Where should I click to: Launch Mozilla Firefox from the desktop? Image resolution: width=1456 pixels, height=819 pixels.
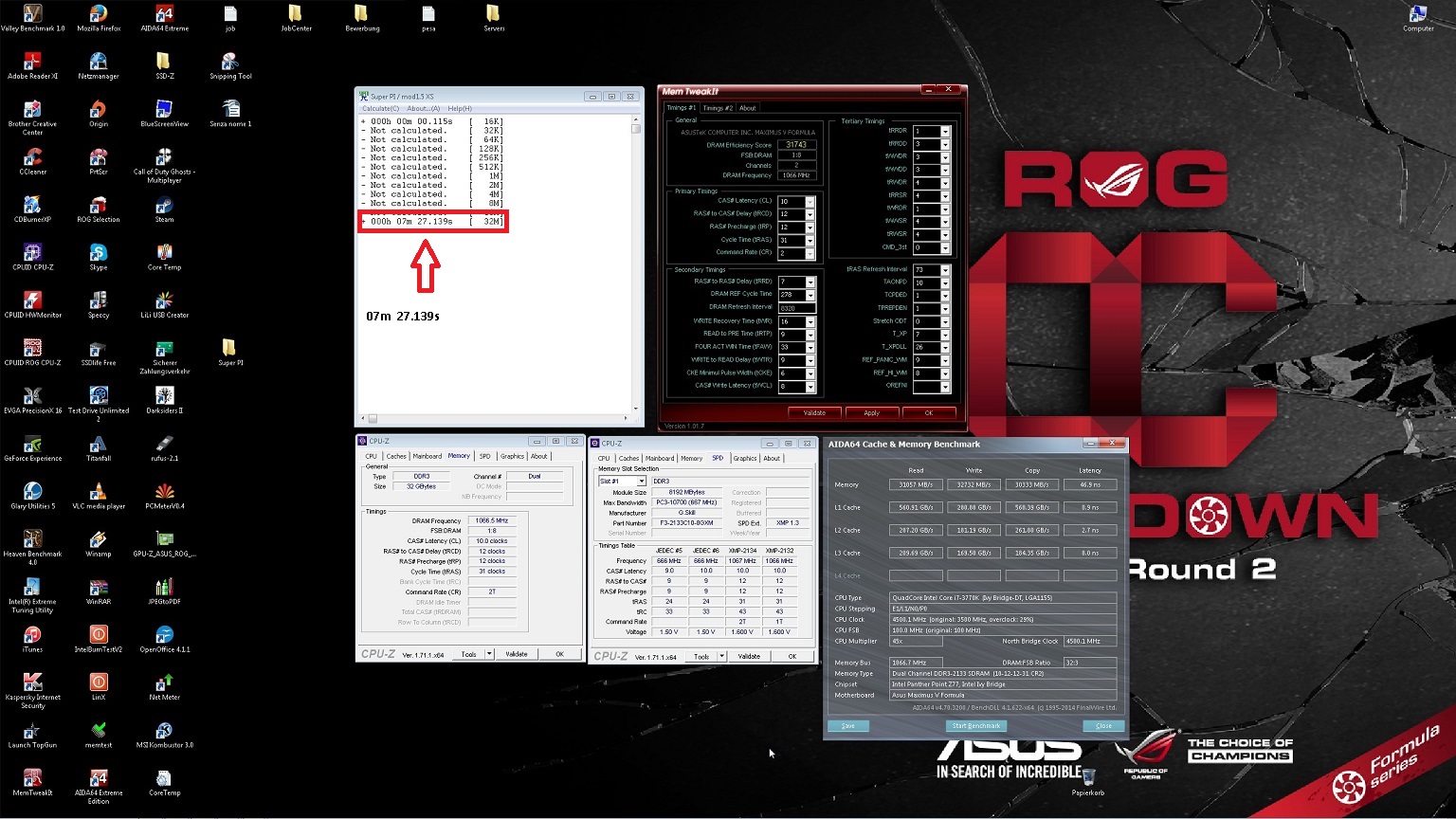pyautogui.click(x=99, y=18)
